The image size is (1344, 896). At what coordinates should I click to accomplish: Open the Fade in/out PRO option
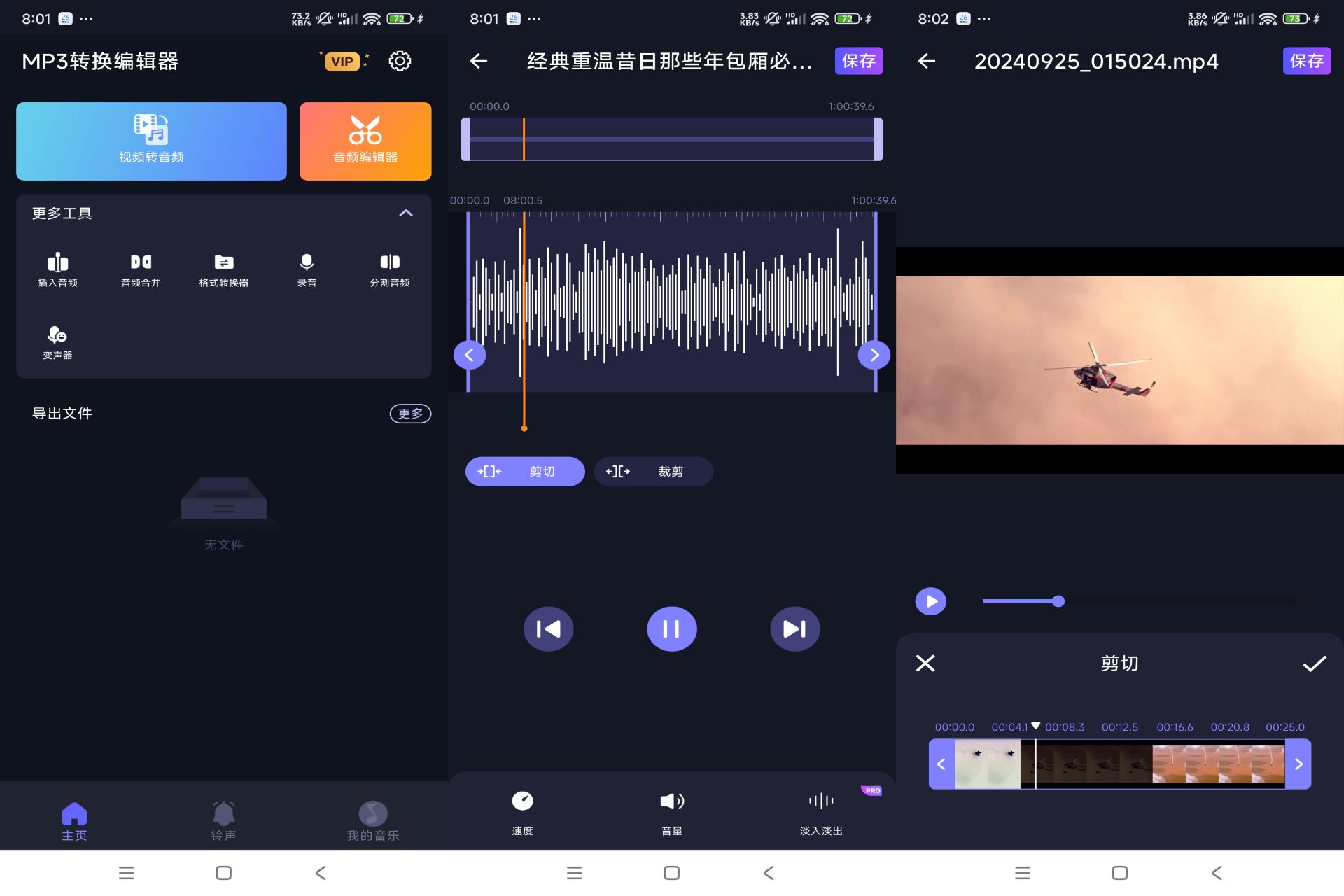tap(821, 812)
